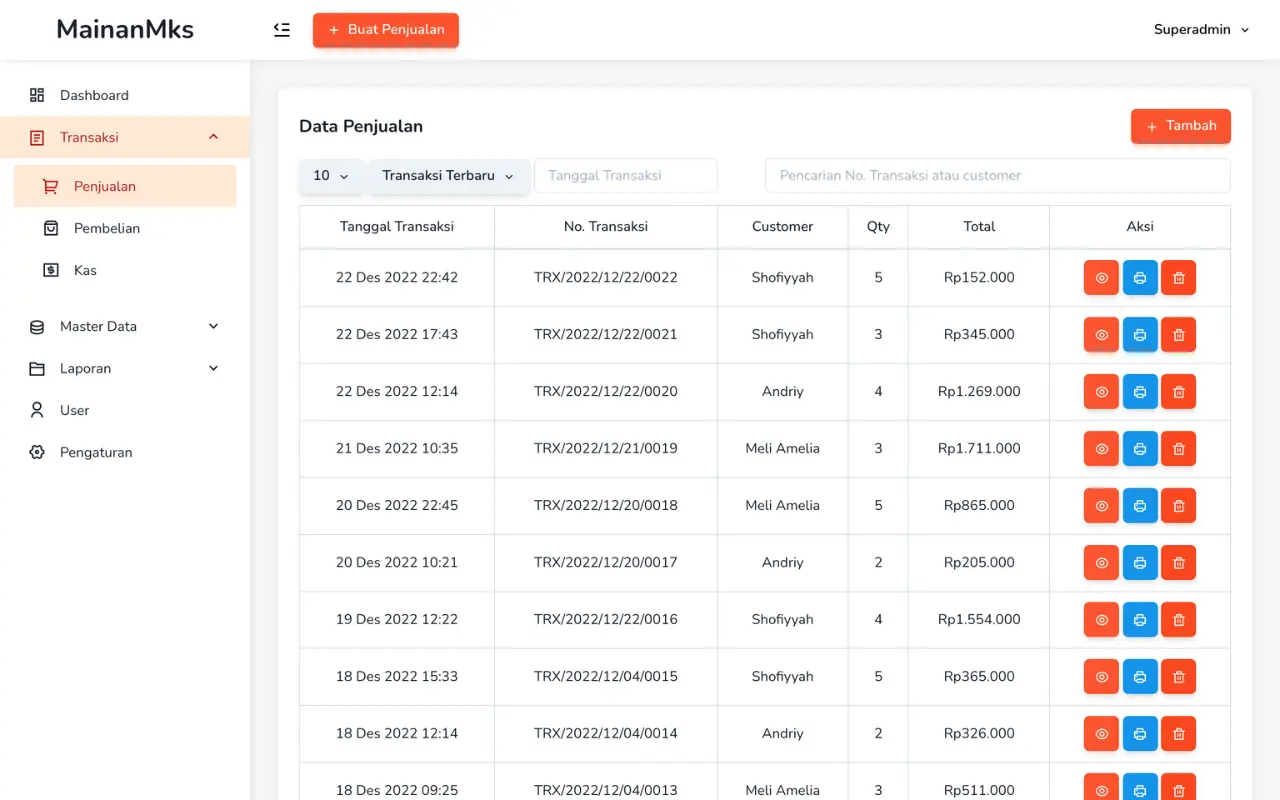Open the Transaksi Terbaru sort dropdown

448,176
